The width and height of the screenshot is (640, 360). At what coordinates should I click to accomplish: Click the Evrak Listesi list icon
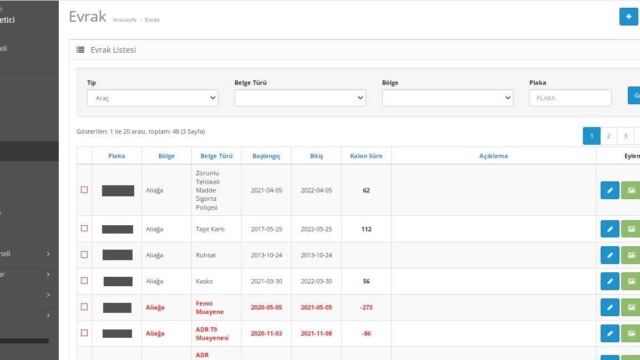pyautogui.click(x=80, y=50)
